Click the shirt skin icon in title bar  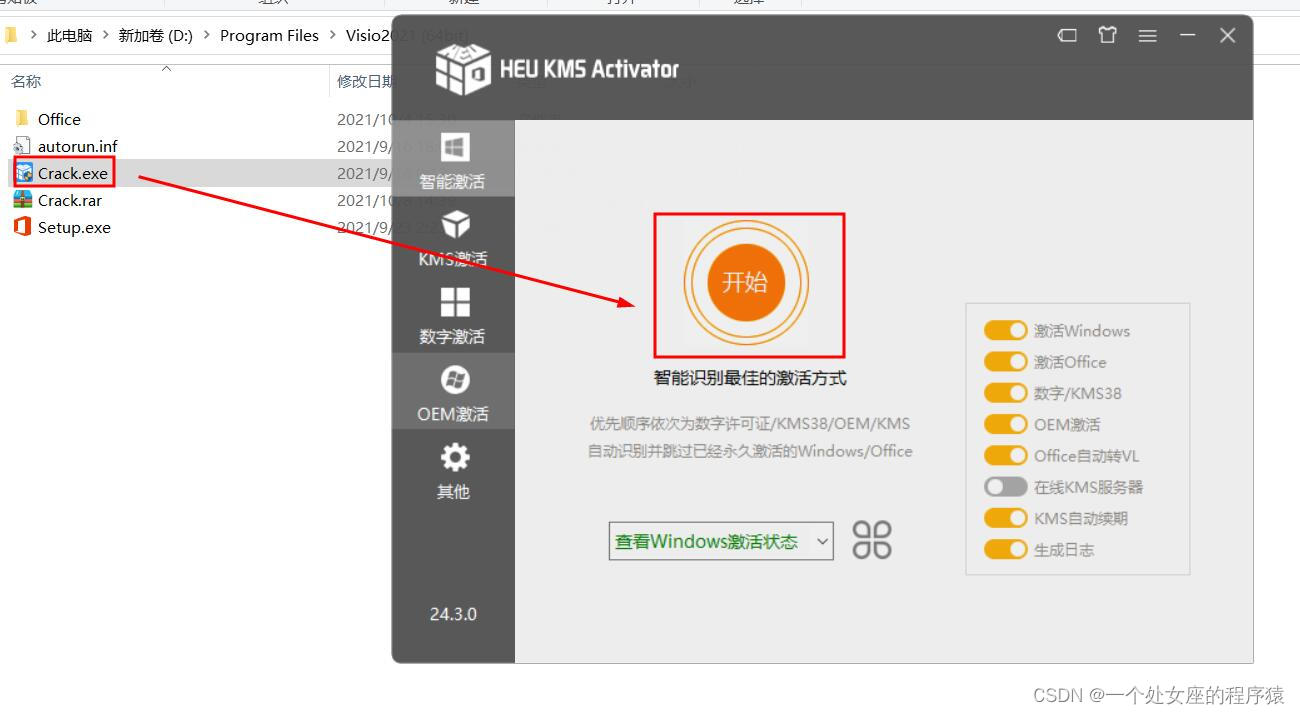point(1107,36)
